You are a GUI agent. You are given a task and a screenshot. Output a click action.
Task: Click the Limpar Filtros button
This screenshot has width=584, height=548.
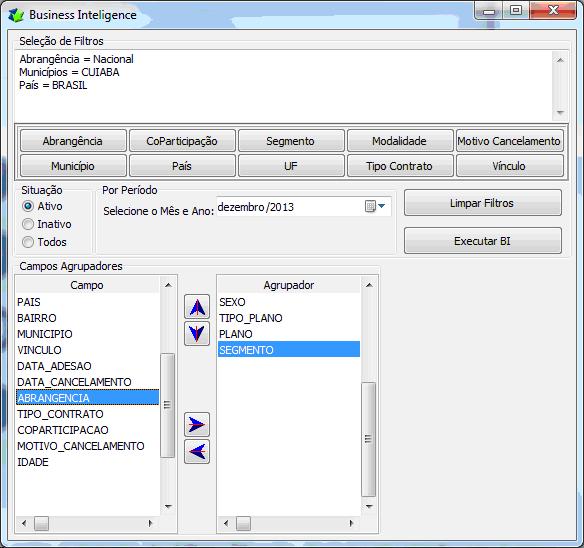[x=483, y=203]
